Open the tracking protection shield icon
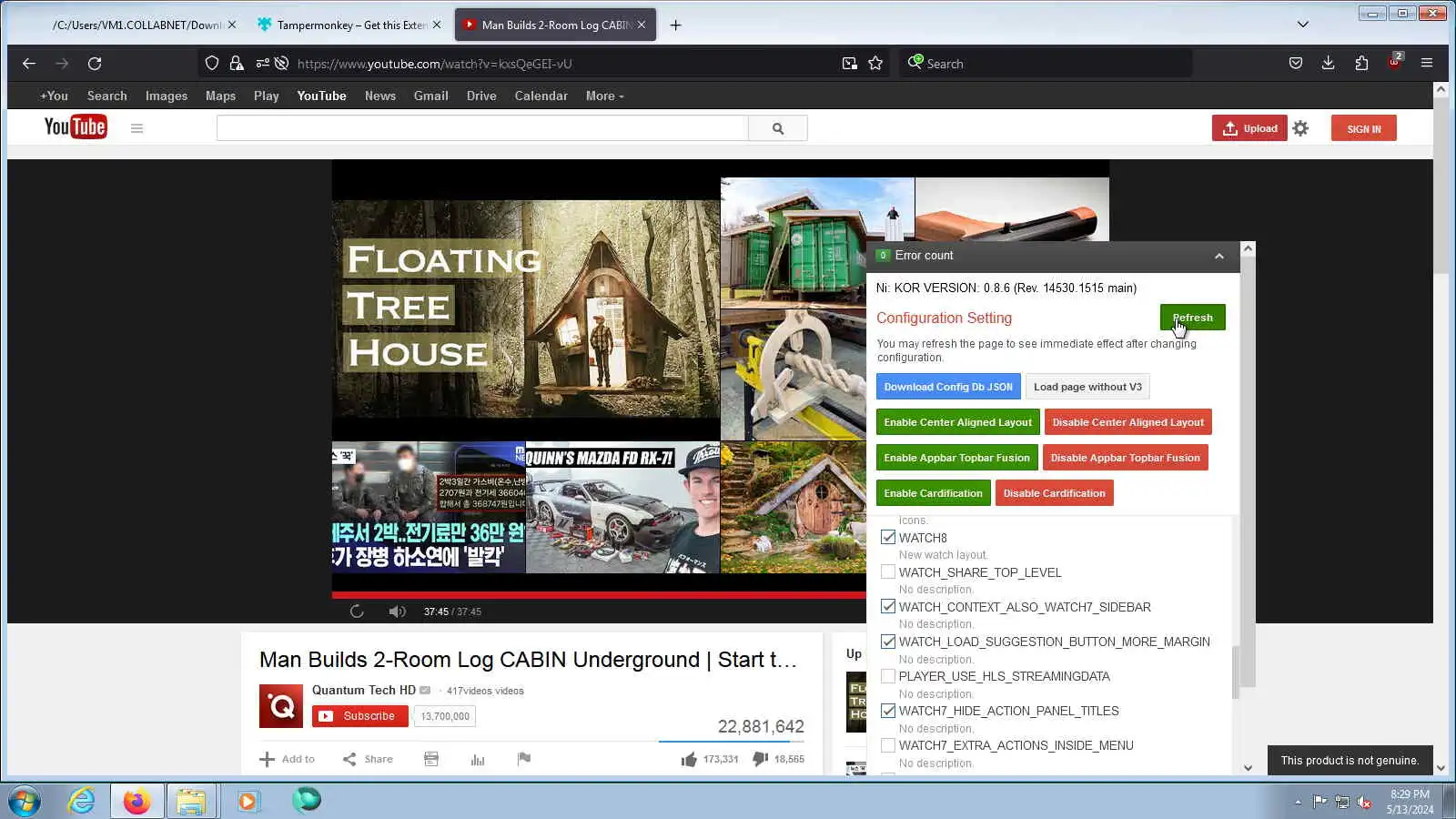Screen dimensions: 1456x819 coord(212,64)
